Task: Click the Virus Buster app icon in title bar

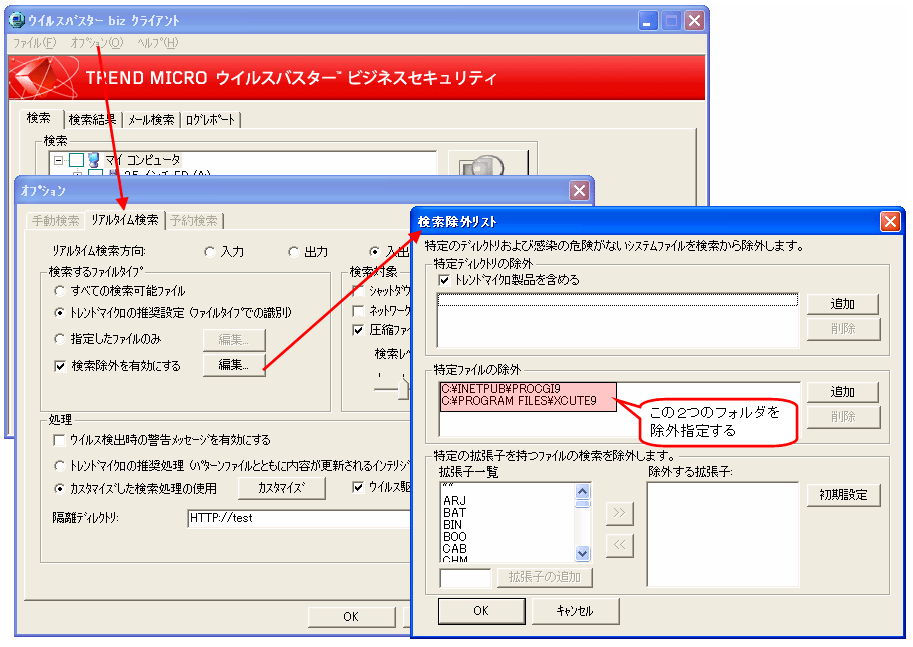Action: click(x=17, y=20)
